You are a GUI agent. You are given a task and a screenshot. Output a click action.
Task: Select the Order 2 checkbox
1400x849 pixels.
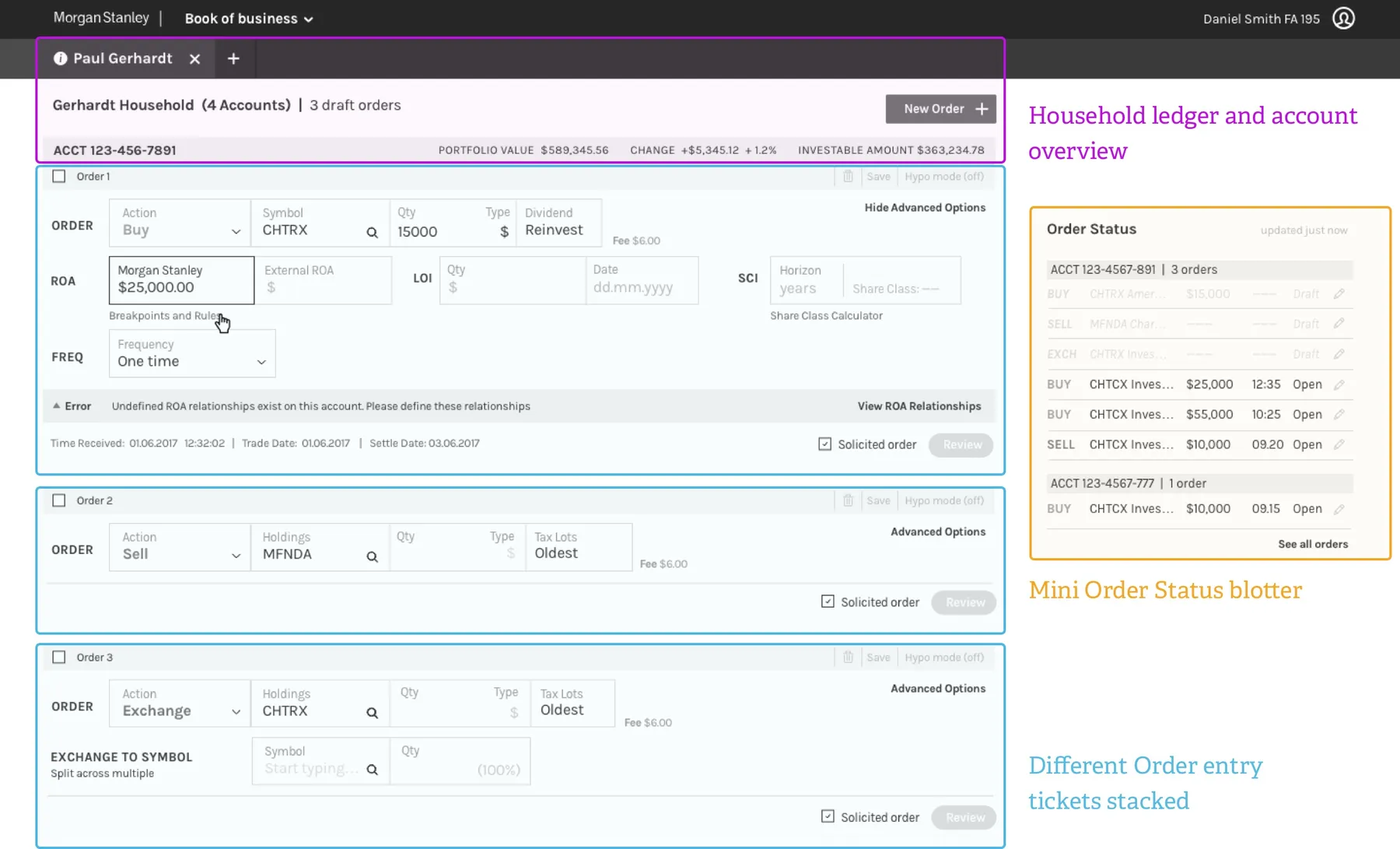[59, 500]
